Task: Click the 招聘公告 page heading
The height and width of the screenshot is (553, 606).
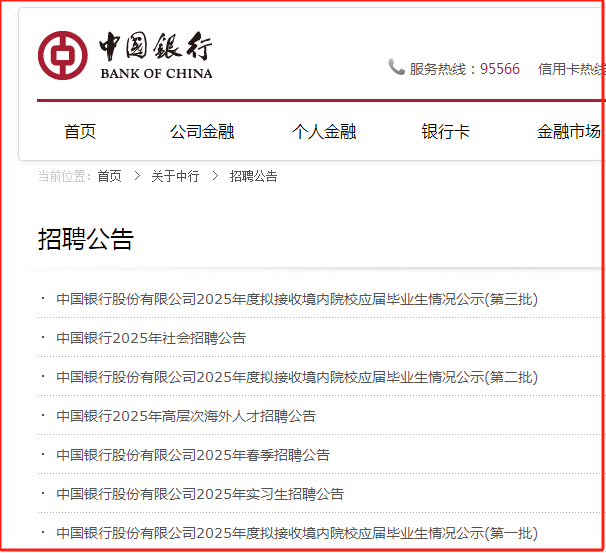Action: pyautogui.click(x=86, y=239)
